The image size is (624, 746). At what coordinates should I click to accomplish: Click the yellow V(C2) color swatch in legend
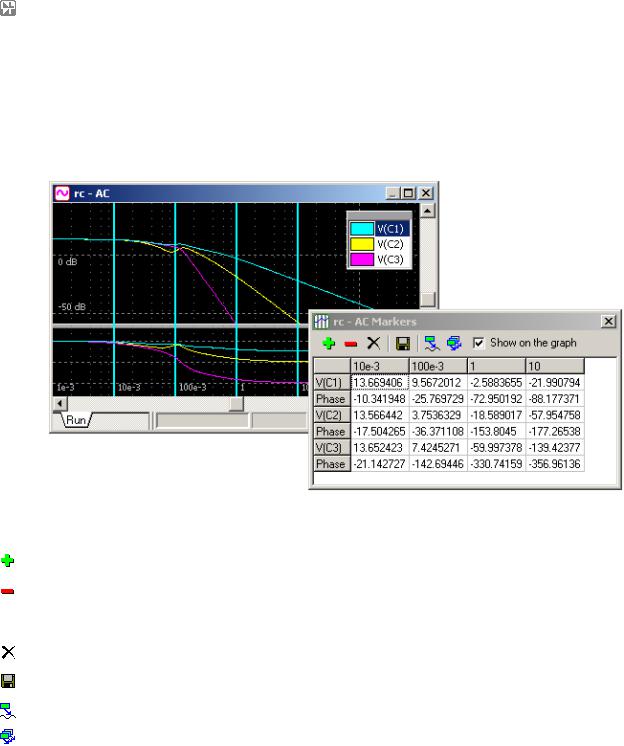point(361,244)
